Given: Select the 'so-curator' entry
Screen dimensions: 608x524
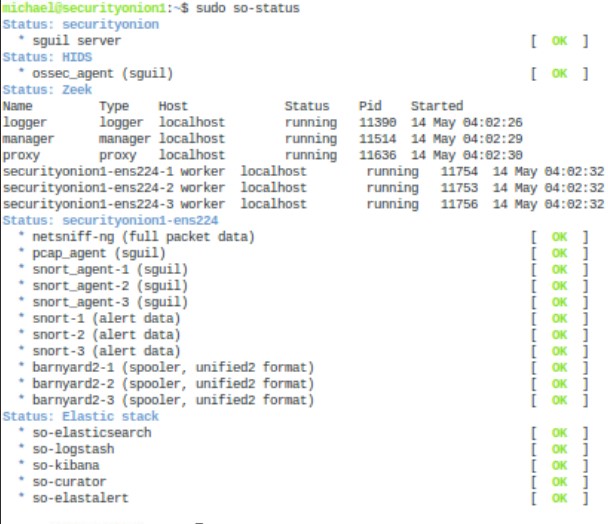Looking at the screenshot, I should tap(69, 482).
